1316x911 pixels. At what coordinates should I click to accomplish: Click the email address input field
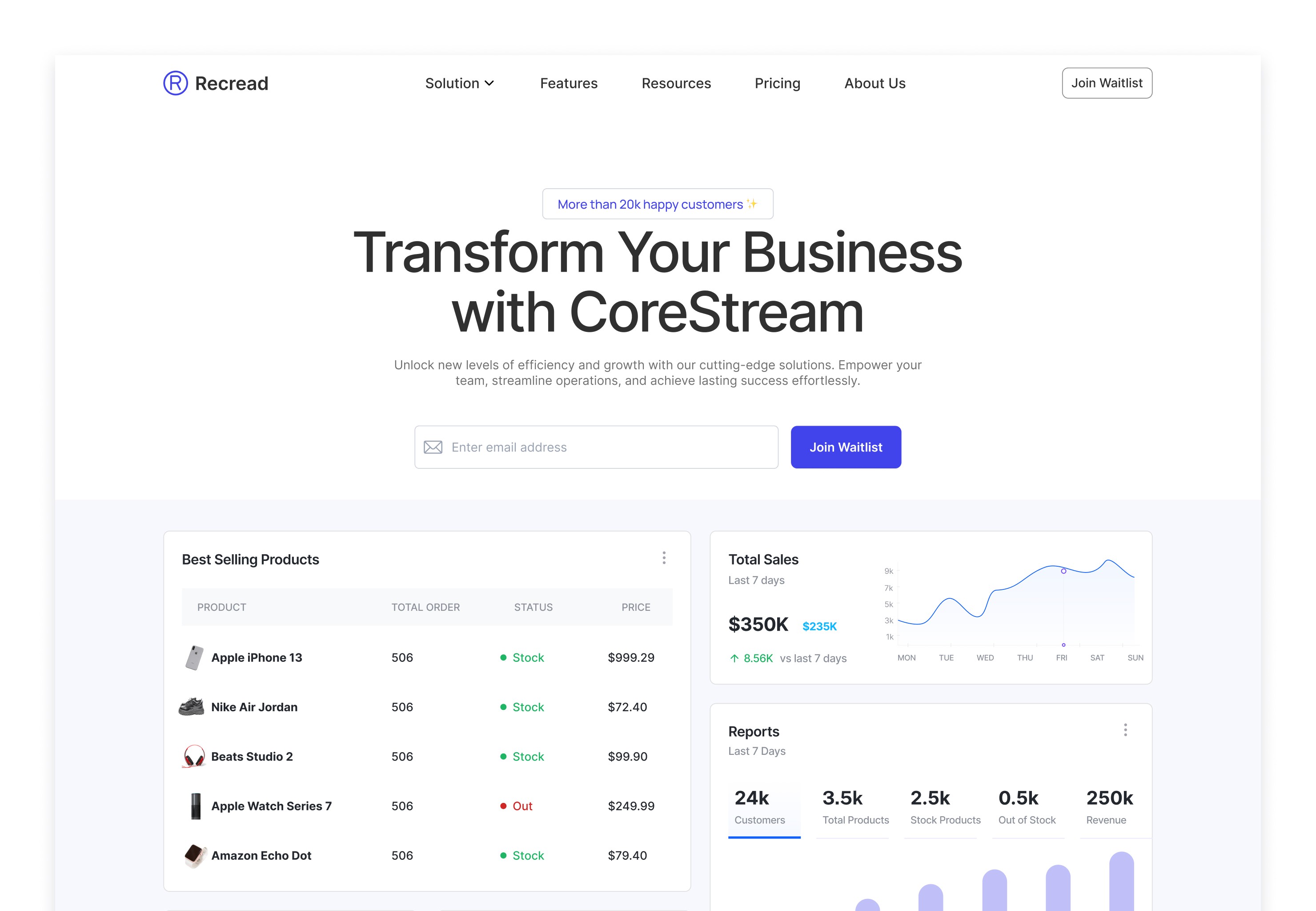pos(596,446)
